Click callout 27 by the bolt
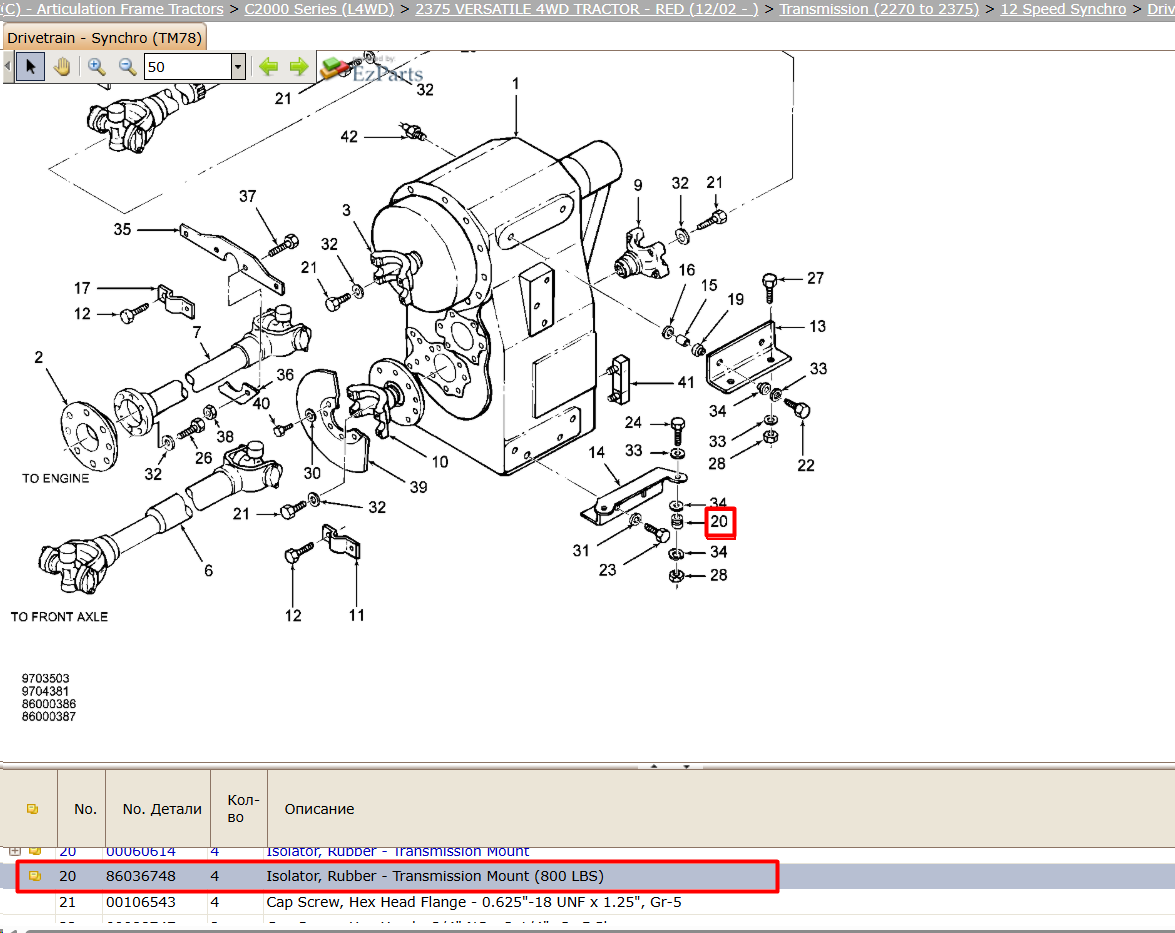 [x=815, y=279]
